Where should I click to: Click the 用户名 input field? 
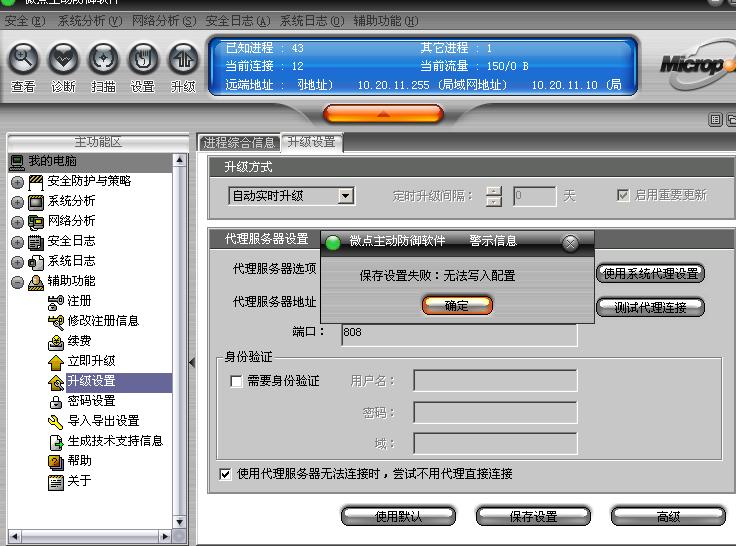(x=495, y=380)
